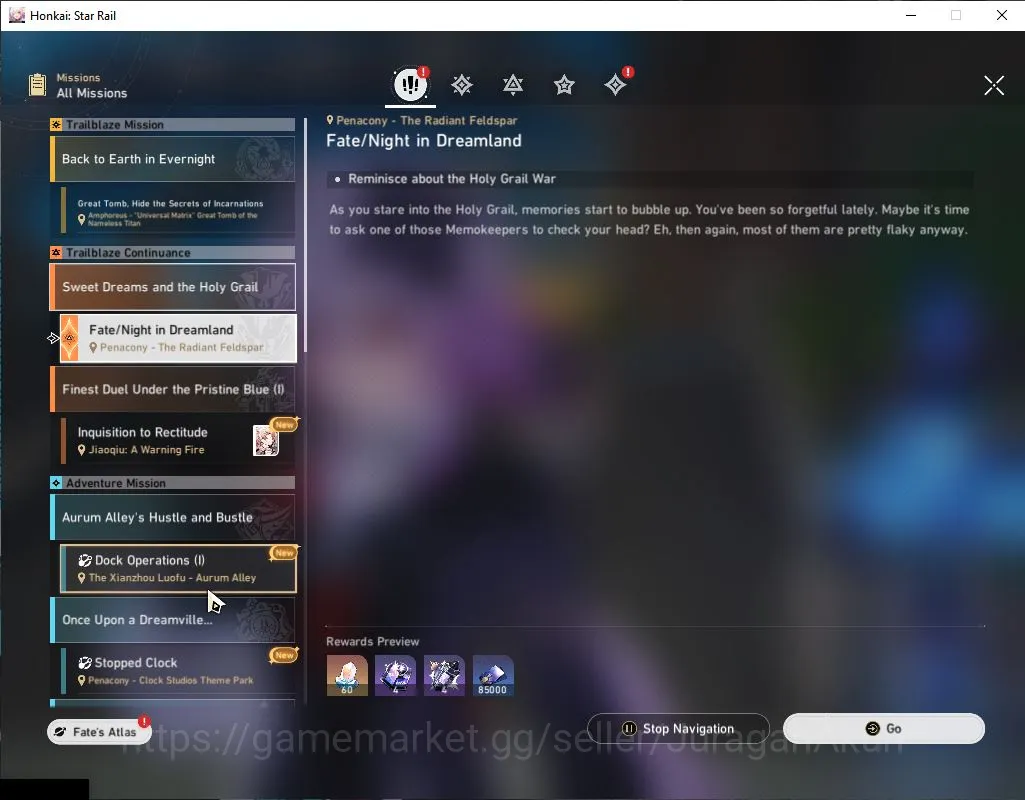
Task: Click Fate/Night in Dreamland detail title
Action: click(424, 141)
